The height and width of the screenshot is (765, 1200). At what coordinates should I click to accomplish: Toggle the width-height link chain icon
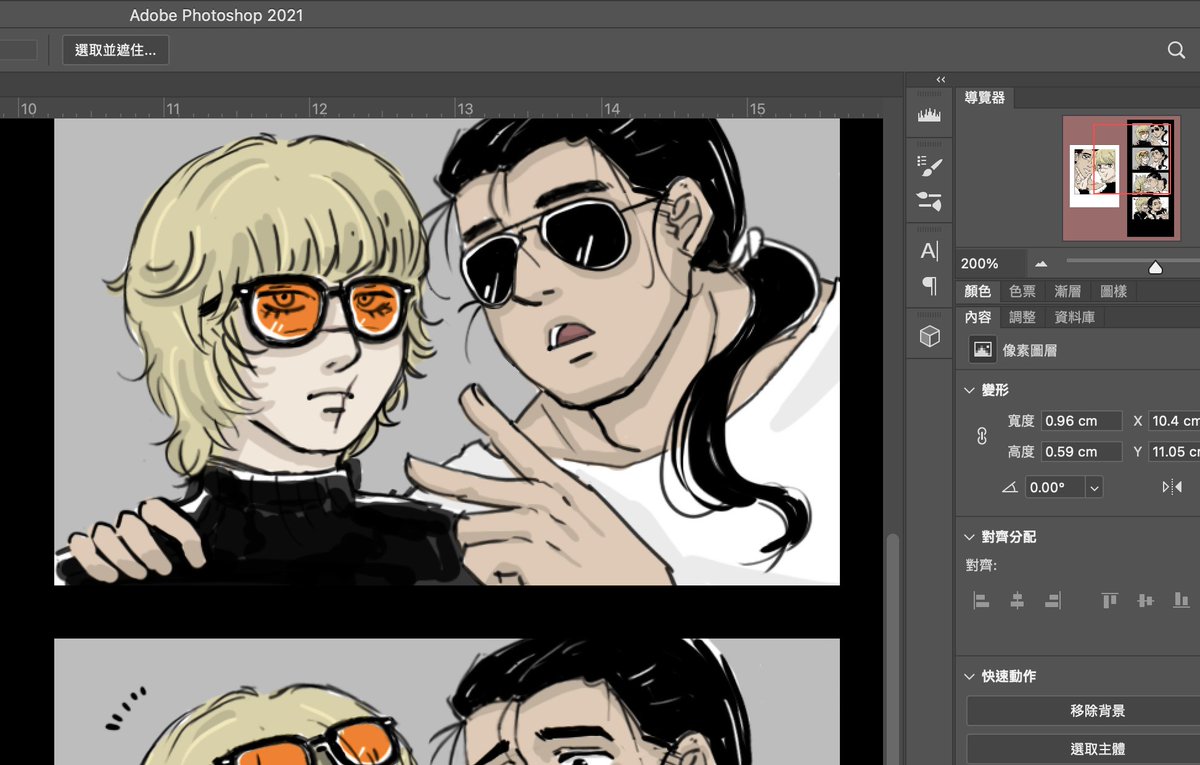pyautogui.click(x=981, y=437)
